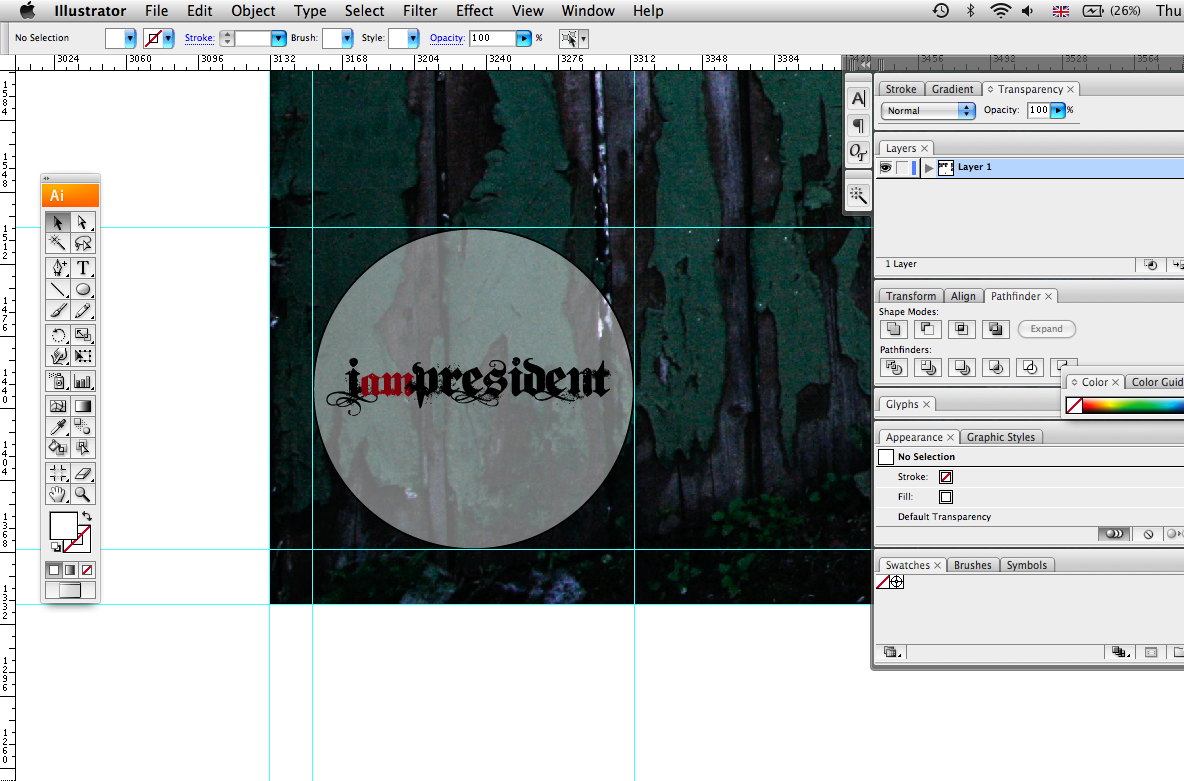This screenshot has width=1184, height=781.
Task: Select the Gradient tool in toolbox
Action: (x=82, y=406)
